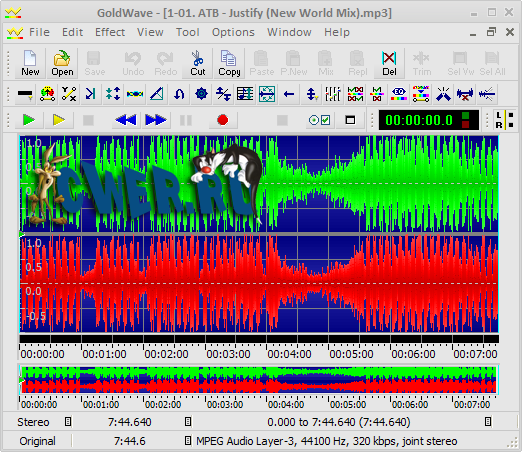This screenshot has width=522, height=452.
Task: Click the overview waveform strip below the timeline
Action: (x=259, y=380)
